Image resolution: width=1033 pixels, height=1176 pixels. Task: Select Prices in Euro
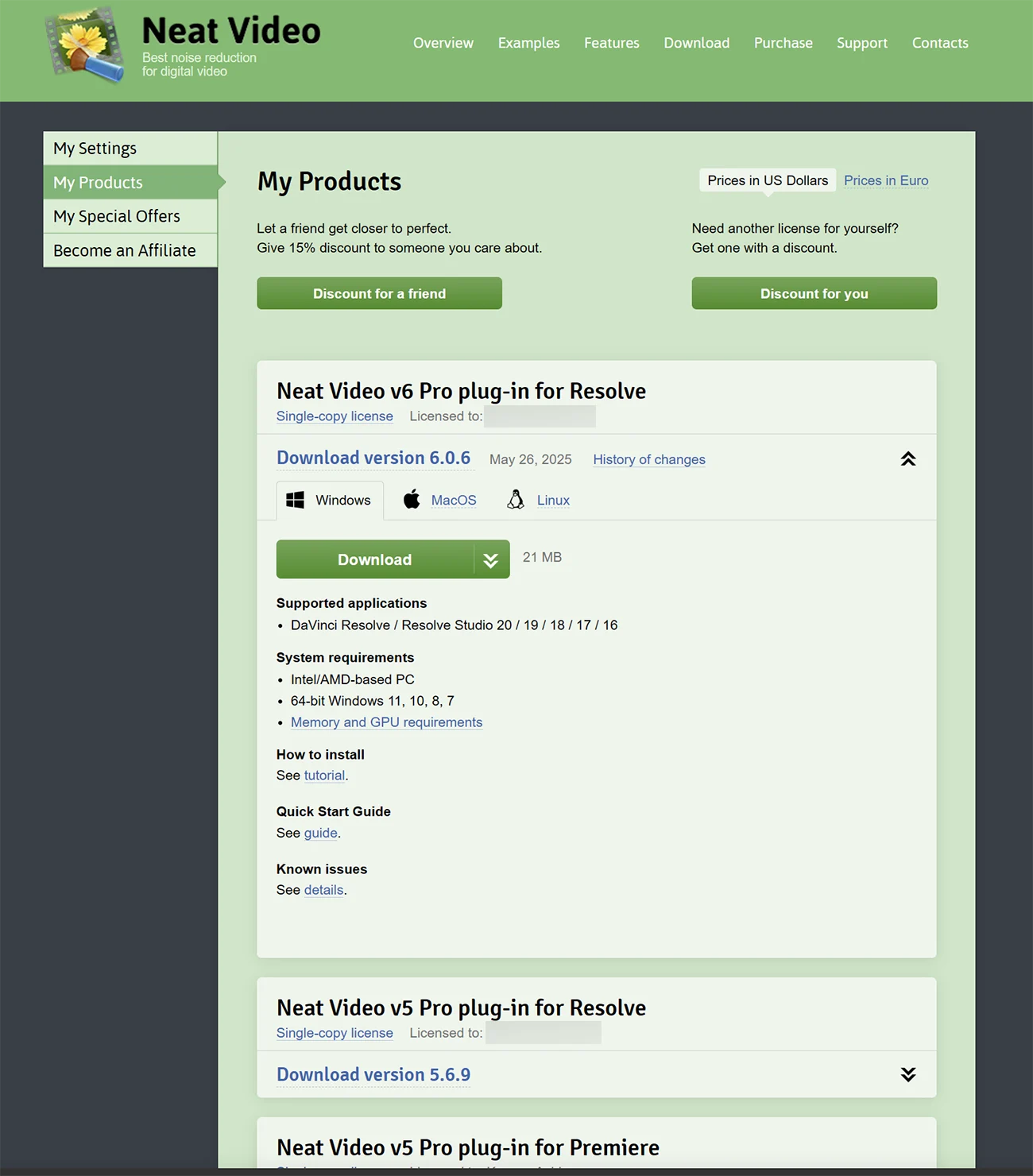coord(886,180)
